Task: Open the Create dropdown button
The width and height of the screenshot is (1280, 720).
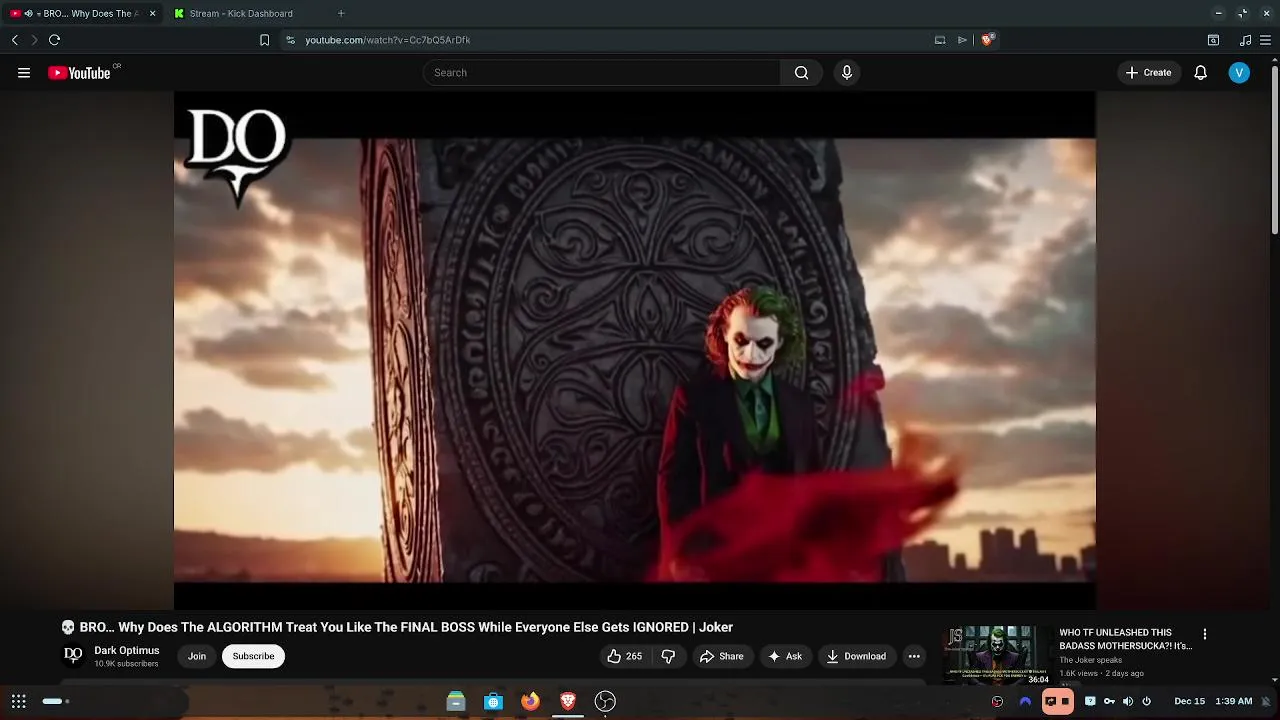Action: 1148,73
